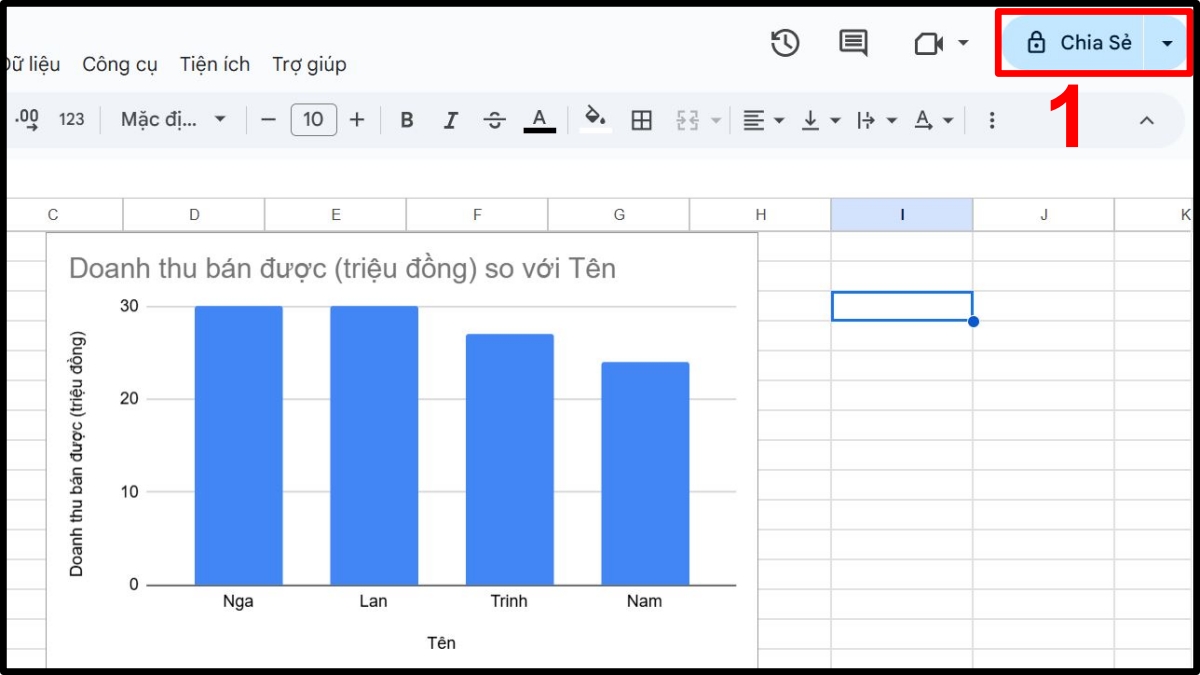
Task: Open the Trợ giúp menu
Action: [309, 64]
